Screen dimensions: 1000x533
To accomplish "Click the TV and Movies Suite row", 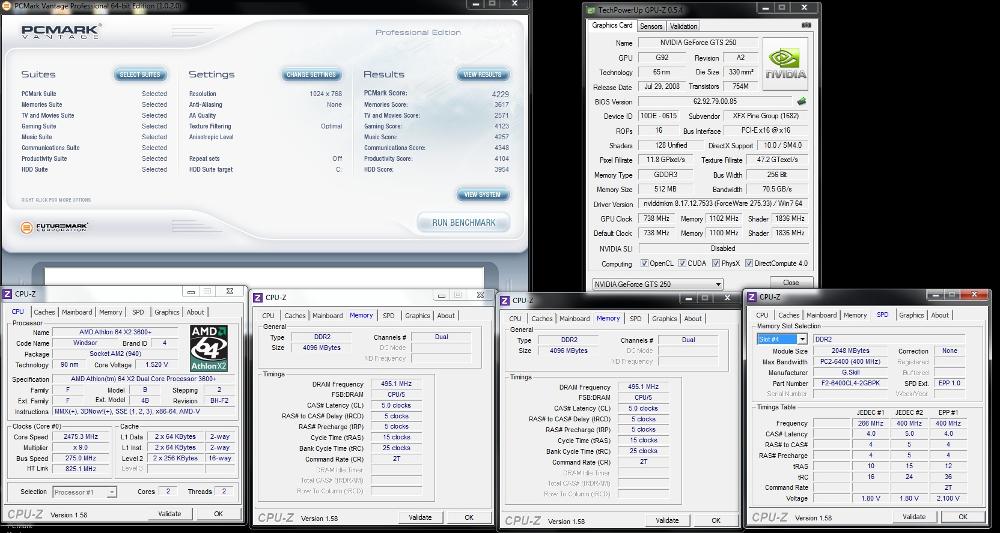I will coord(94,115).
